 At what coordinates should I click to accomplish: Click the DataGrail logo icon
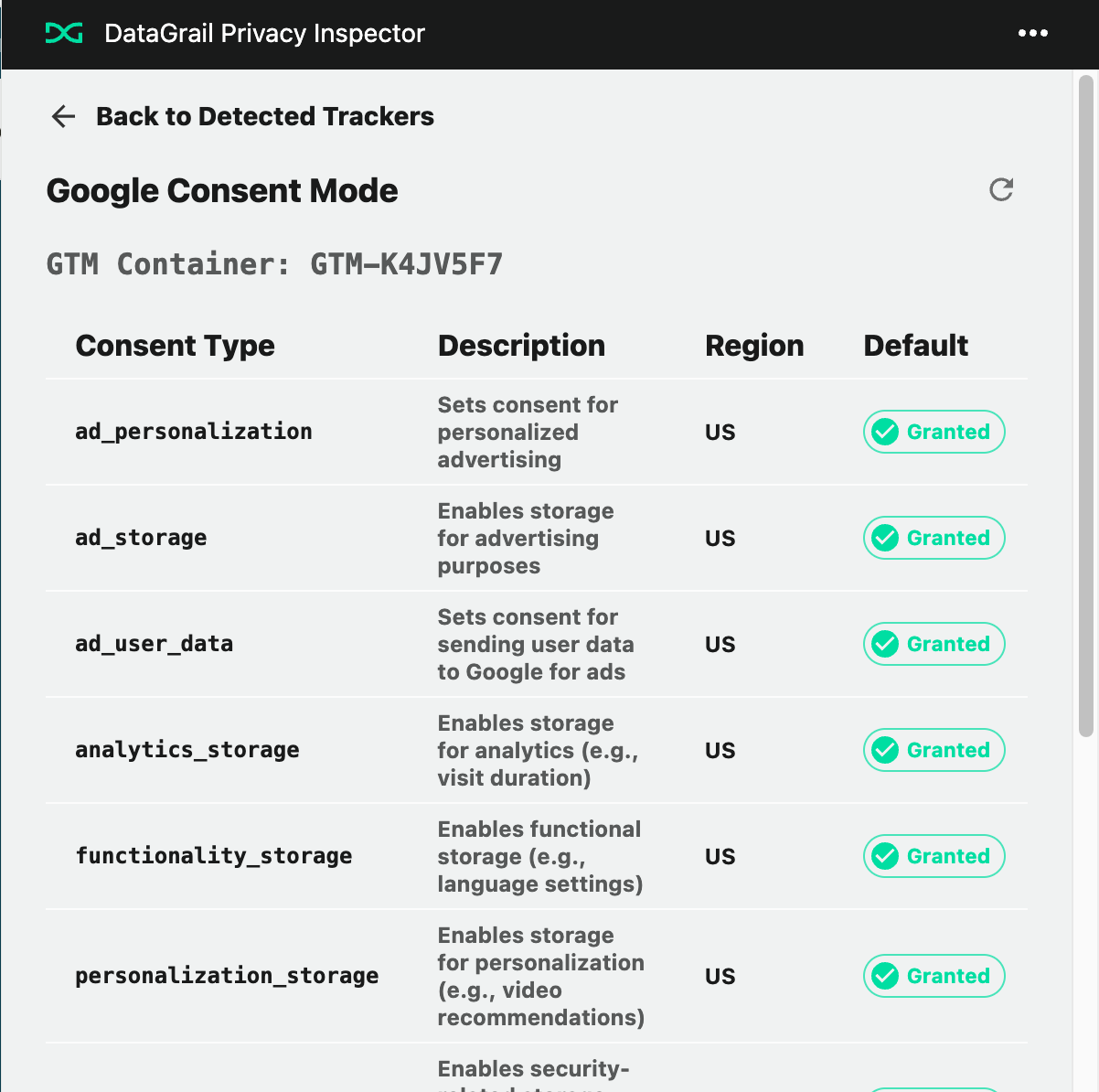(x=62, y=33)
